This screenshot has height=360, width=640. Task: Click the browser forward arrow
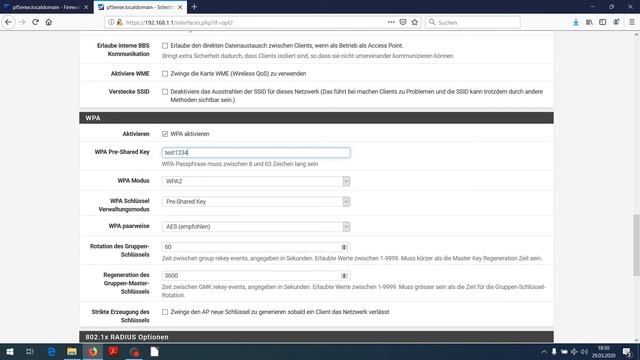coord(22,22)
